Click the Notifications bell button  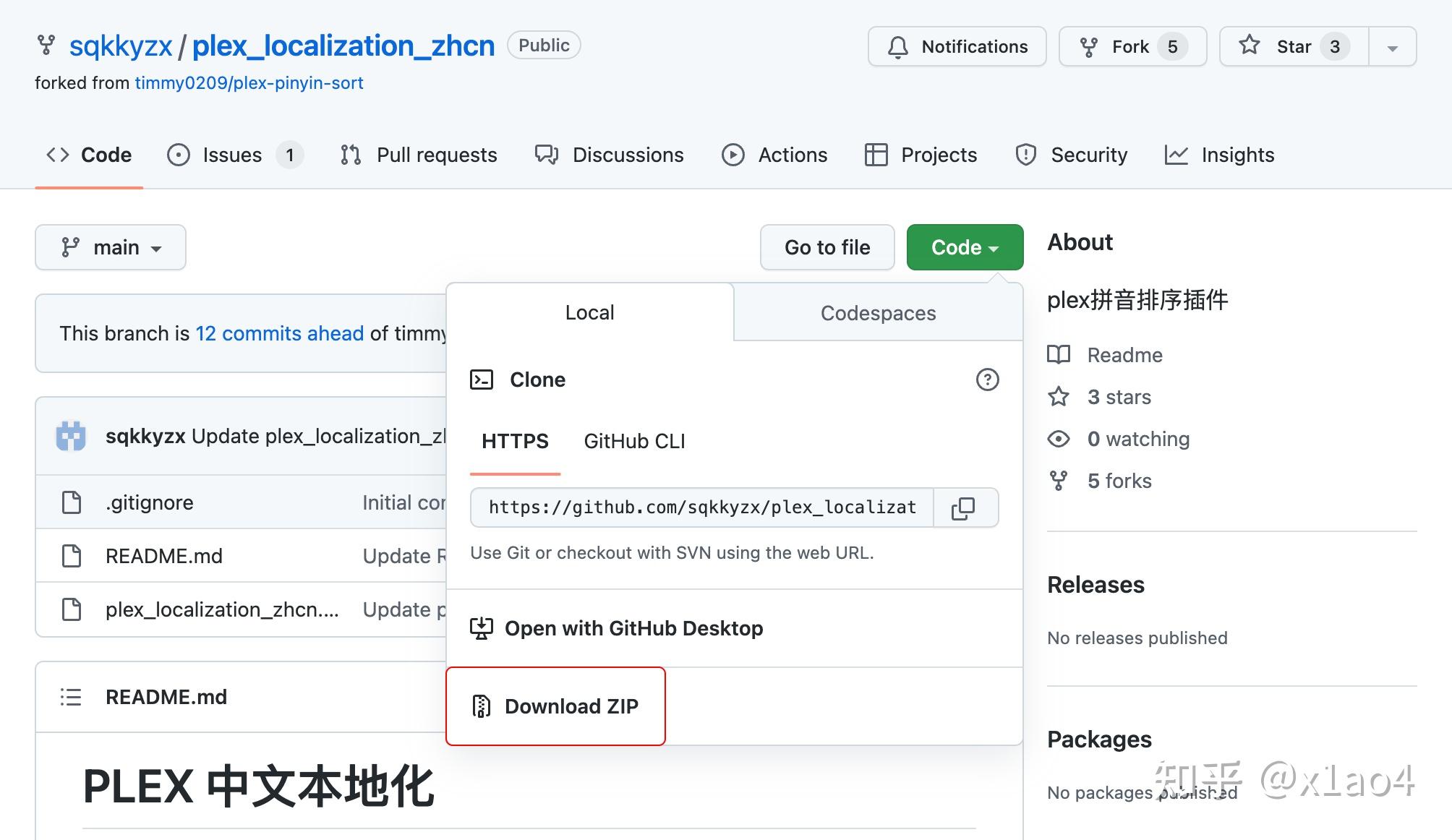957,47
